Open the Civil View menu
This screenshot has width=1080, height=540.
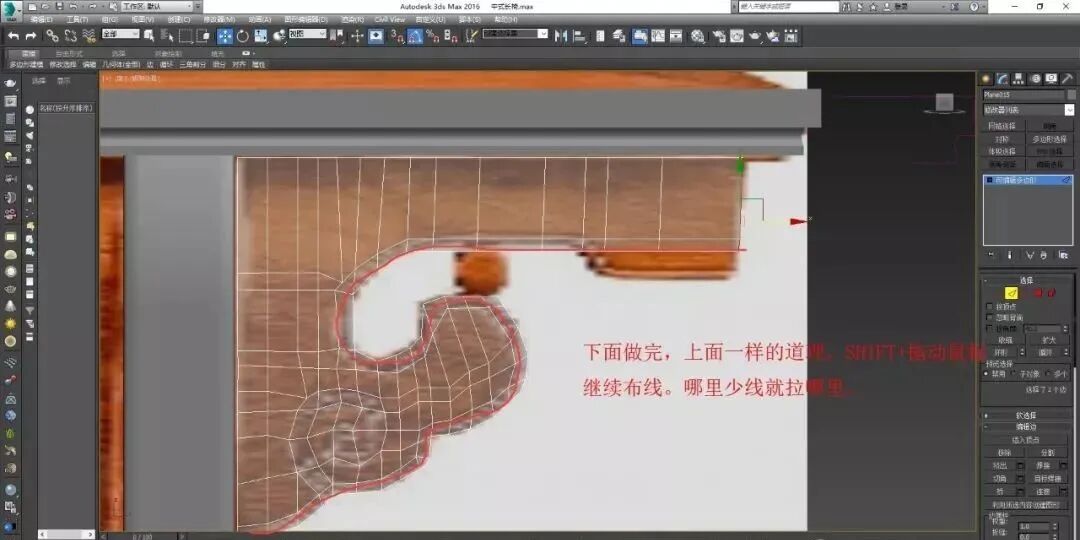(x=390, y=20)
